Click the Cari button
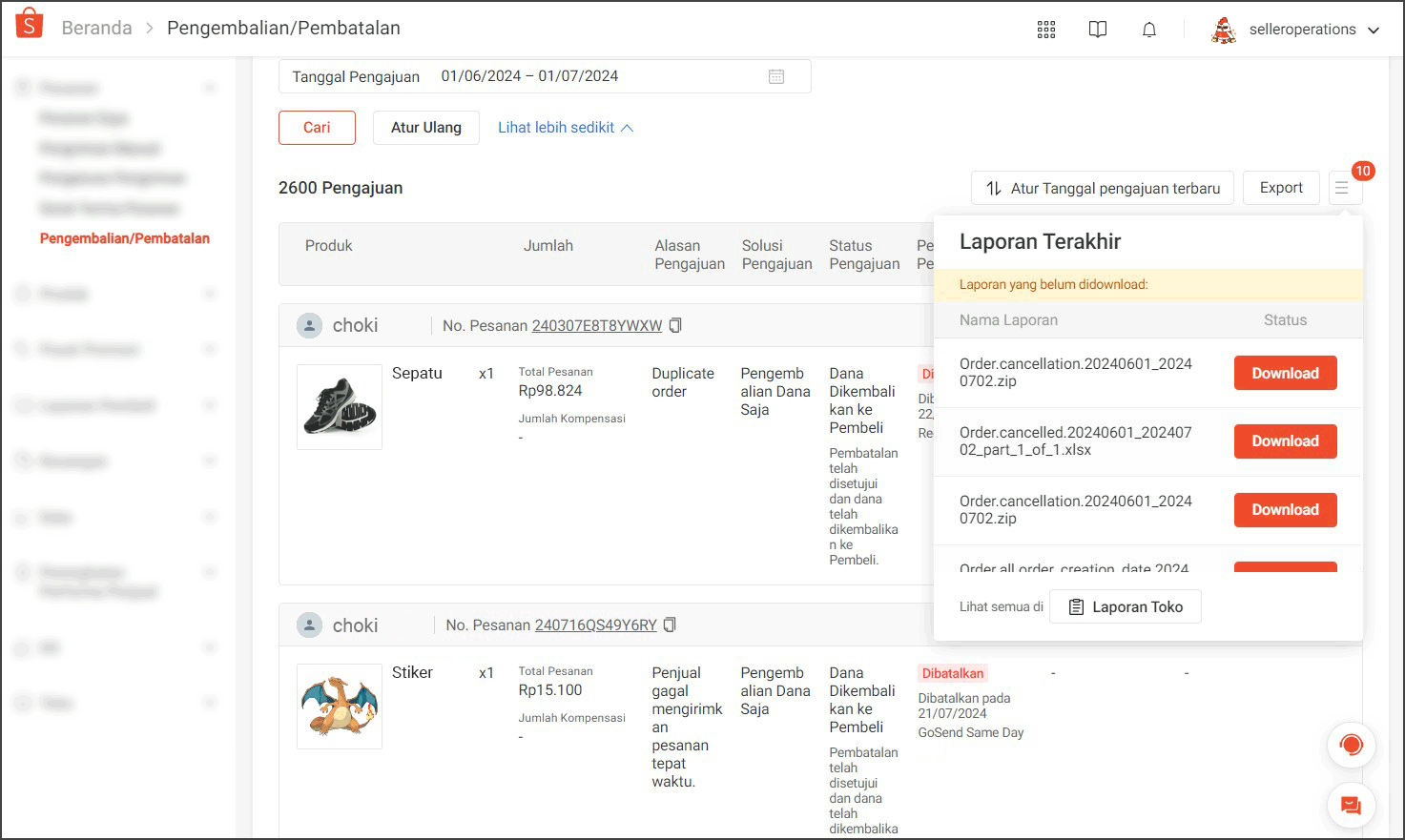The image size is (1405, 840). click(x=317, y=128)
